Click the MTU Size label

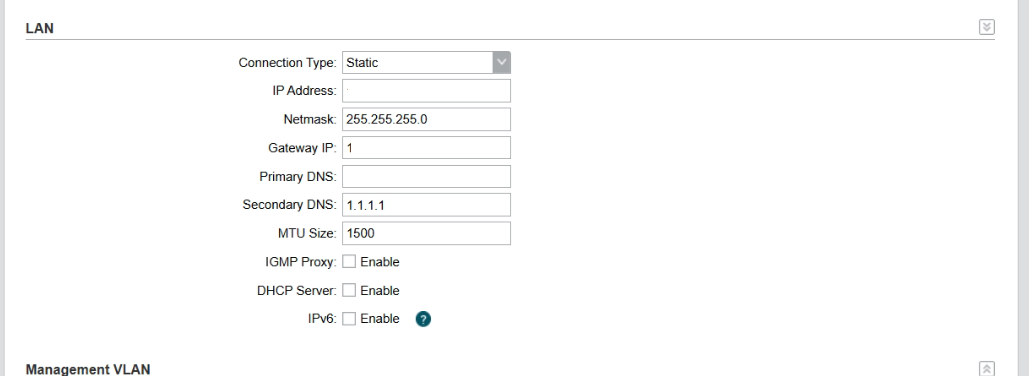tap(307, 234)
